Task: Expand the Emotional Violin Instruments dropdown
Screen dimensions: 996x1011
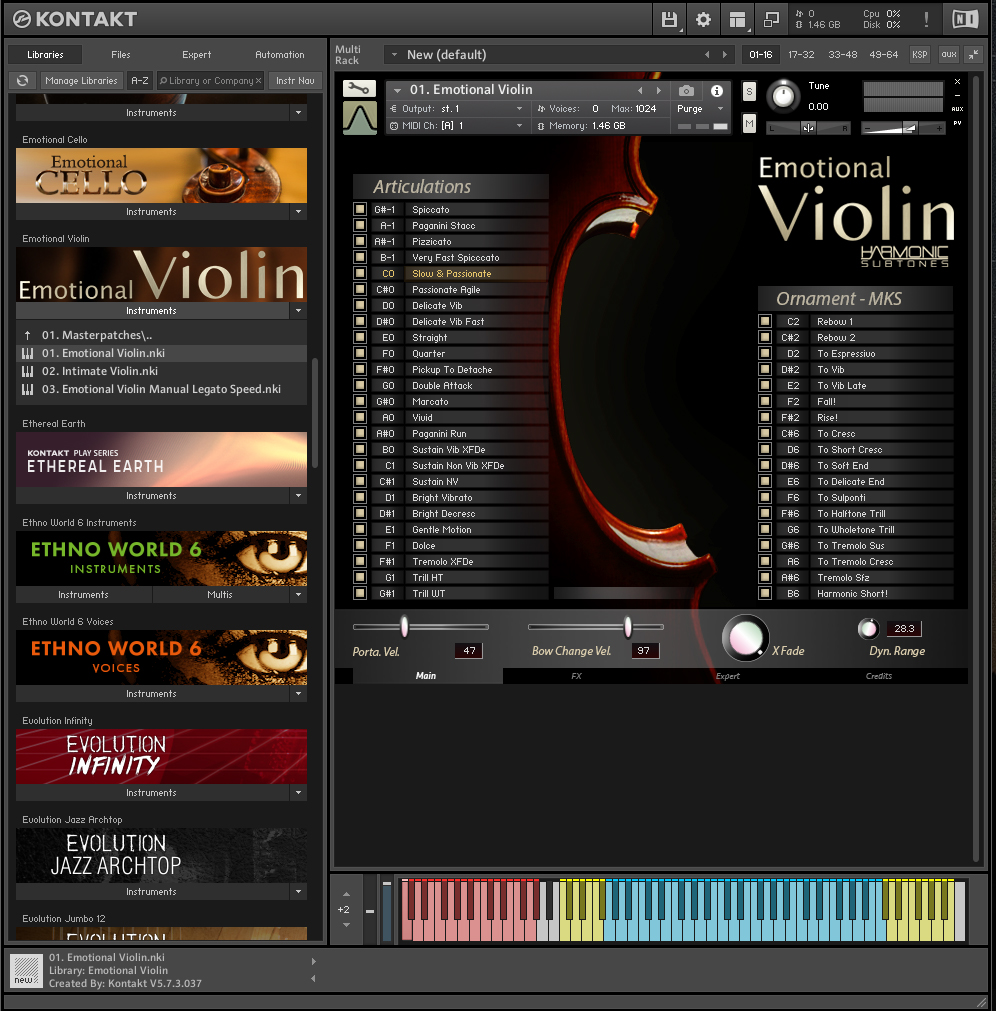Action: pyautogui.click(x=298, y=311)
